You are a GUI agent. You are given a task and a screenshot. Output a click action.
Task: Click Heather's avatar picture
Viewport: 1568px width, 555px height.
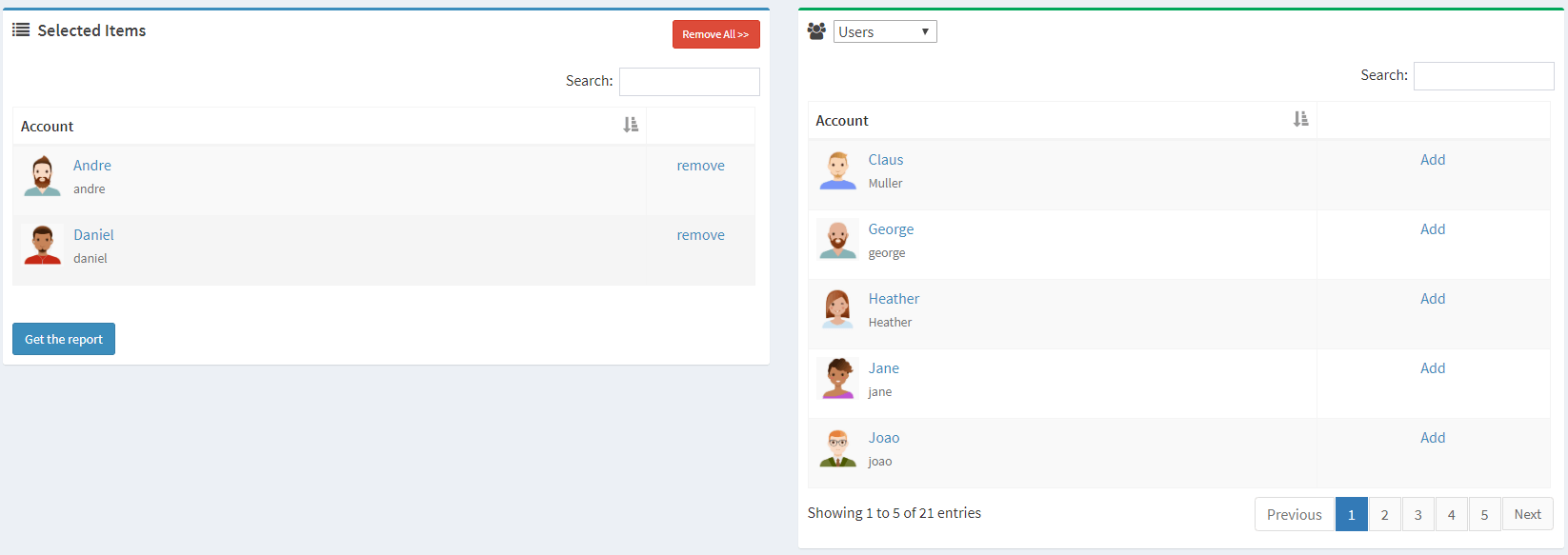point(837,309)
